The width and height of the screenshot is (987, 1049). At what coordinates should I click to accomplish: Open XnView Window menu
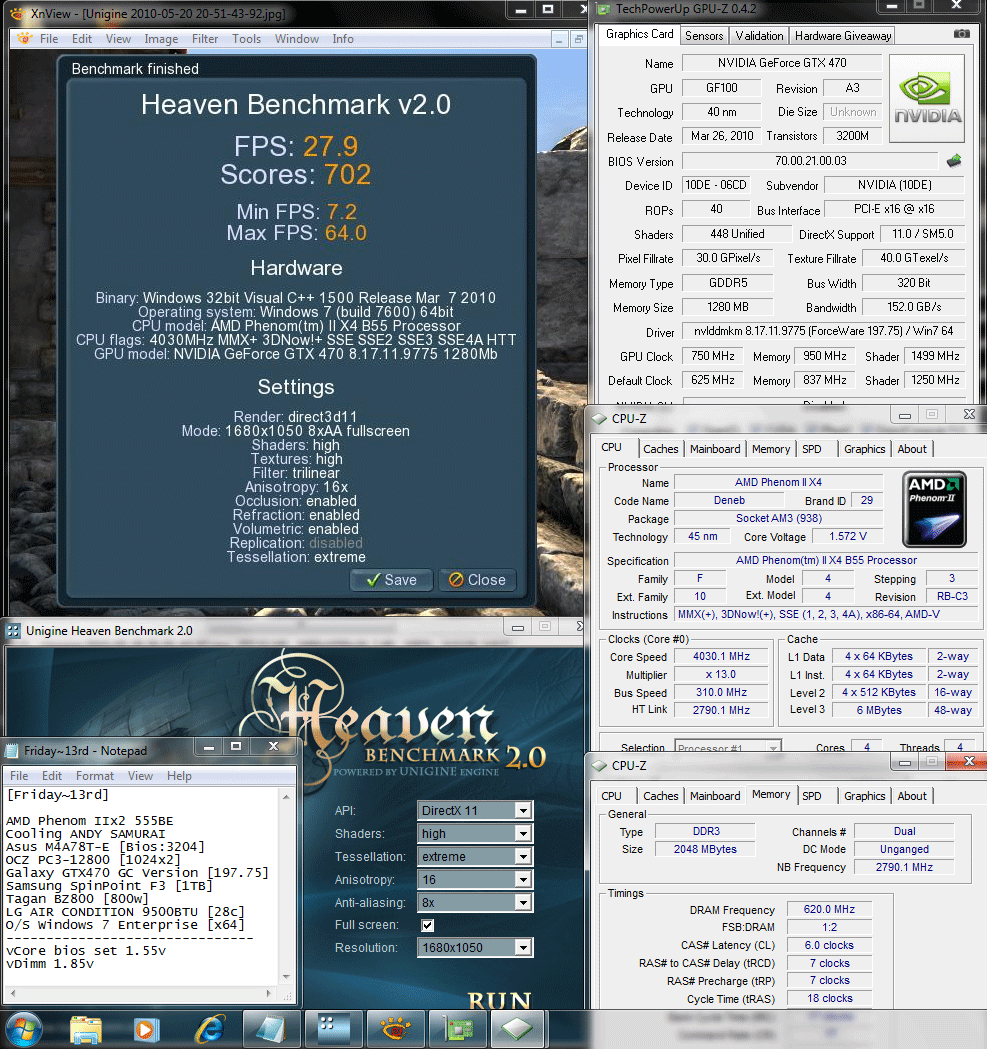[296, 39]
